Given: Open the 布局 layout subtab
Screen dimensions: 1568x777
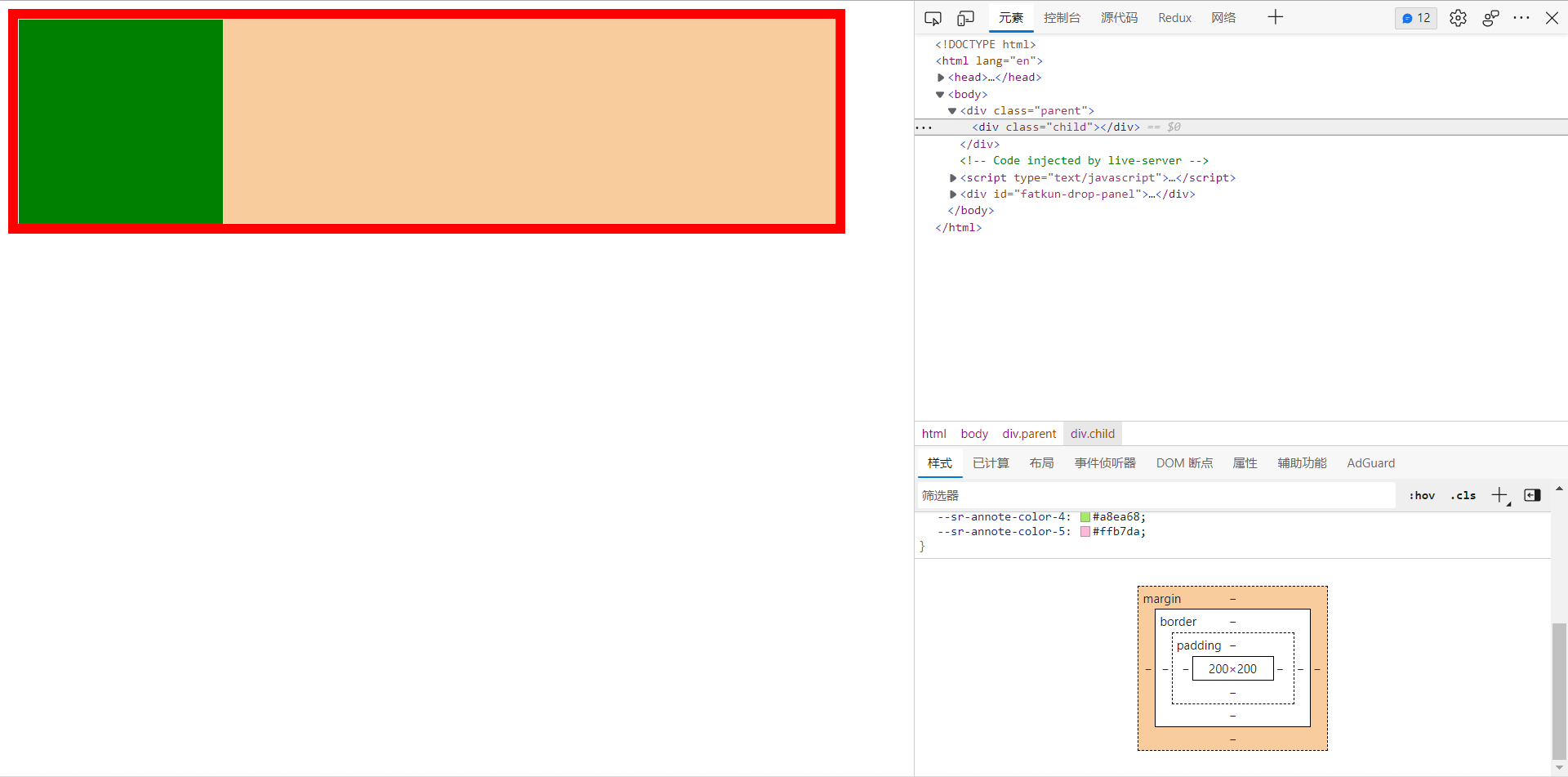Looking at the screenshot, I should pos(1042,463).
